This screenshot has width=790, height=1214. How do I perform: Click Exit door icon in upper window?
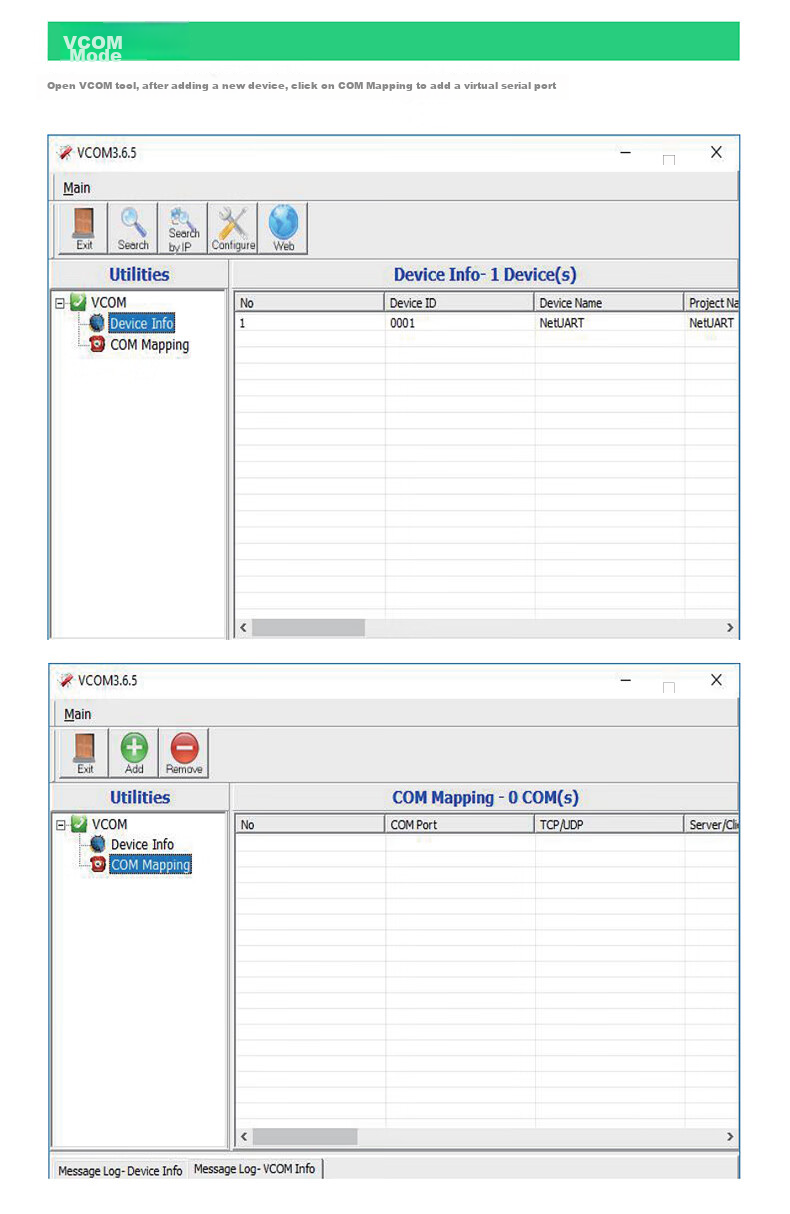pyautogui.click(x=84, y=229)
